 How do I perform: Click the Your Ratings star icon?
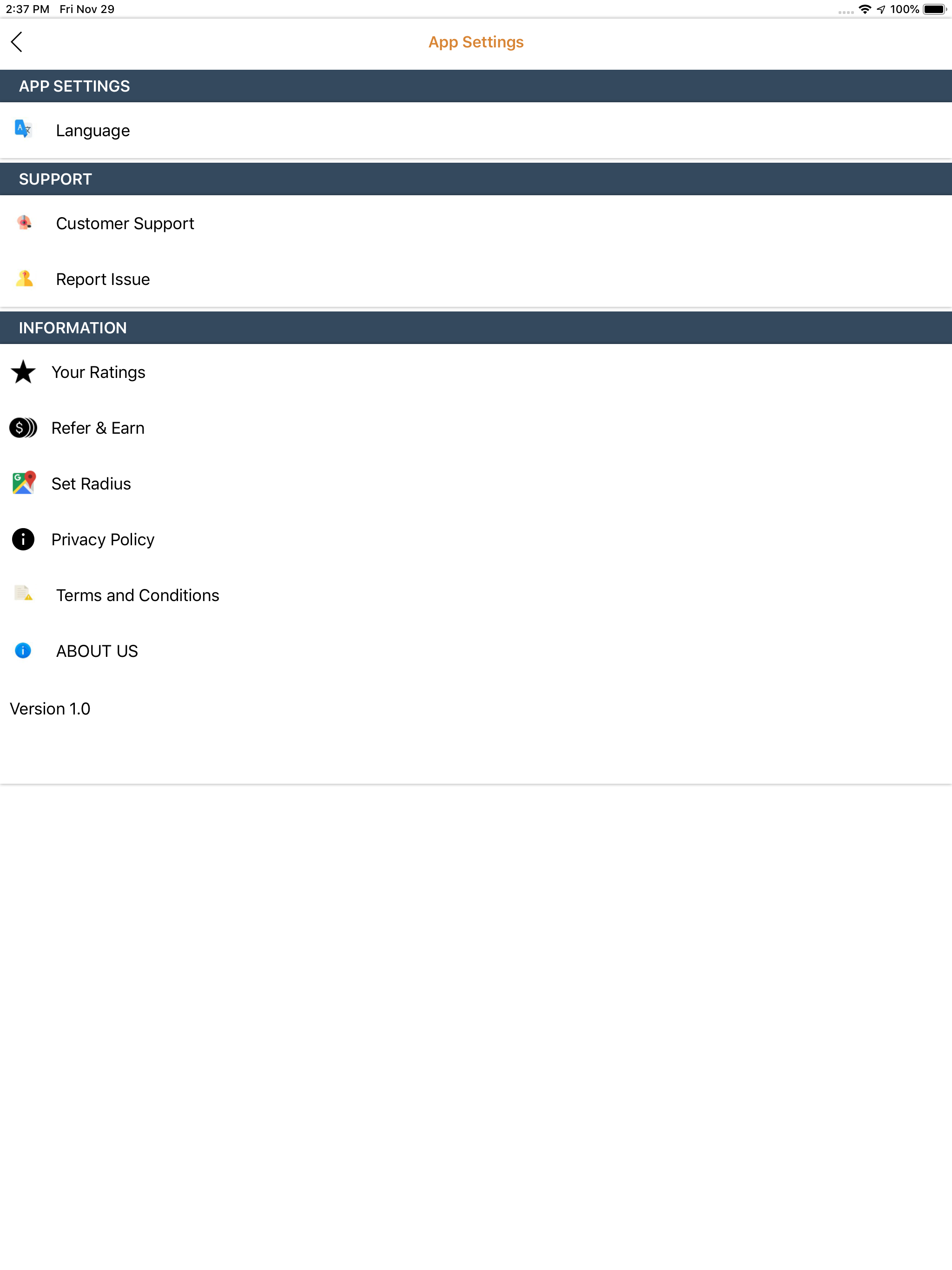click(x=23, y=372)
